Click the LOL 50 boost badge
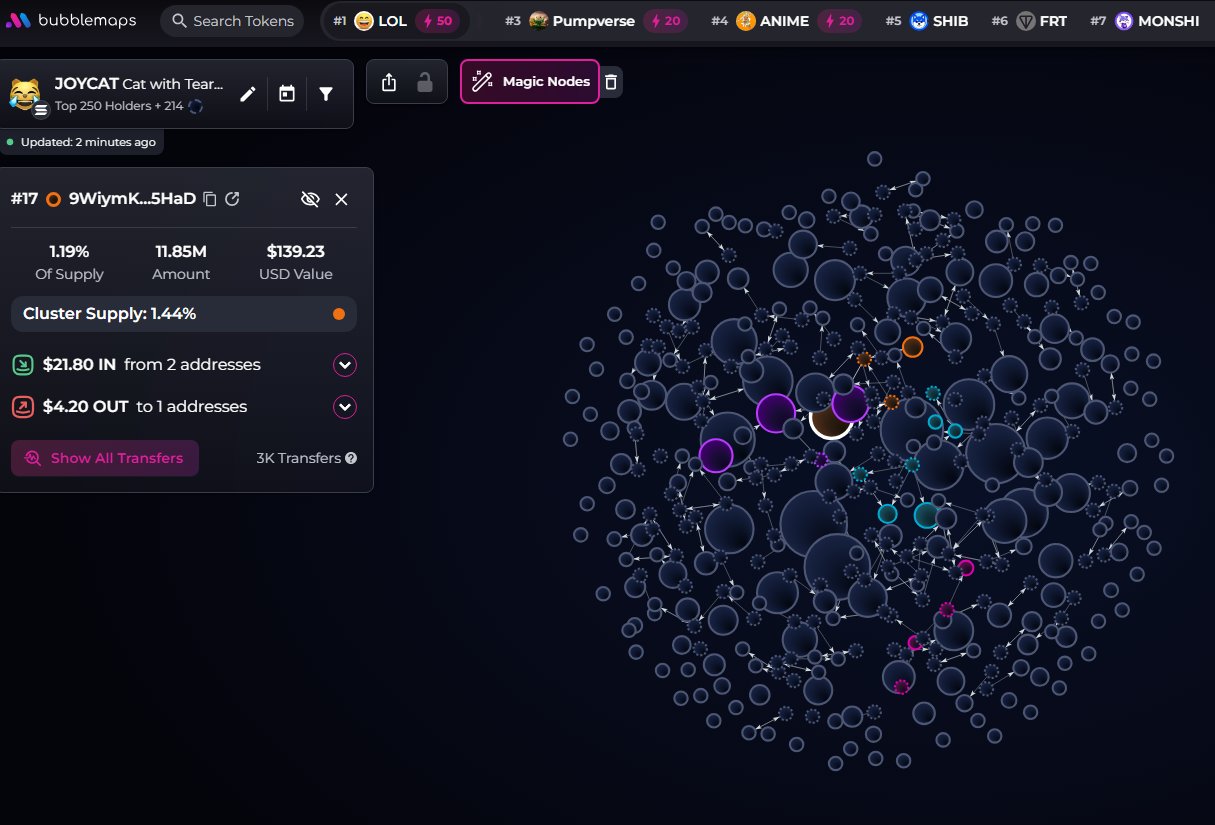The height and width of the screenshot is (825, 1215). [438, 21]
